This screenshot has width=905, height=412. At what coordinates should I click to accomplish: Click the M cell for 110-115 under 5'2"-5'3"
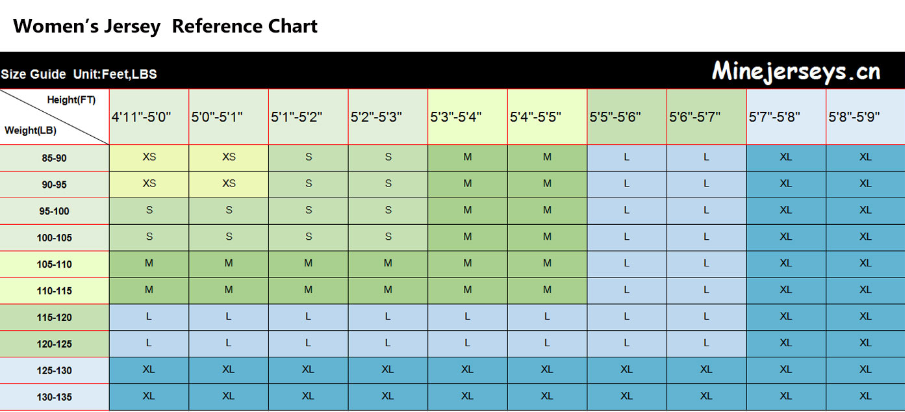388,290
